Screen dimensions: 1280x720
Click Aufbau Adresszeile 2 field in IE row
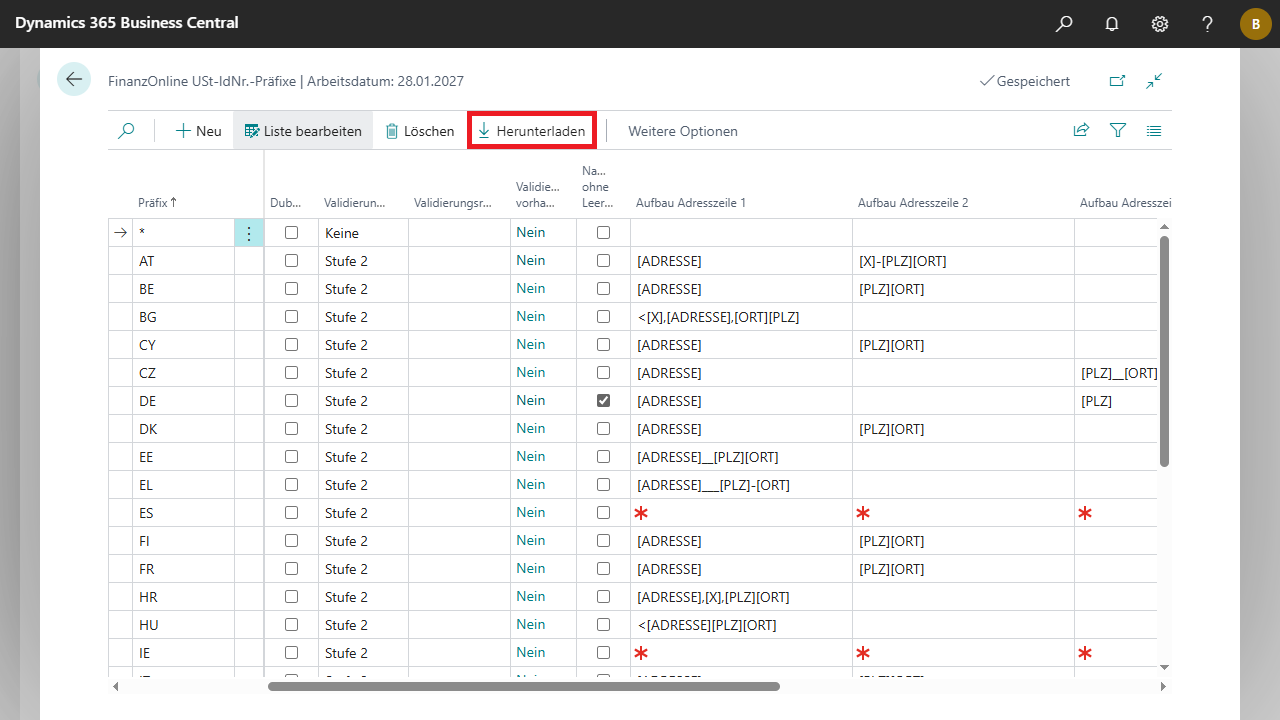coord(963,653)
